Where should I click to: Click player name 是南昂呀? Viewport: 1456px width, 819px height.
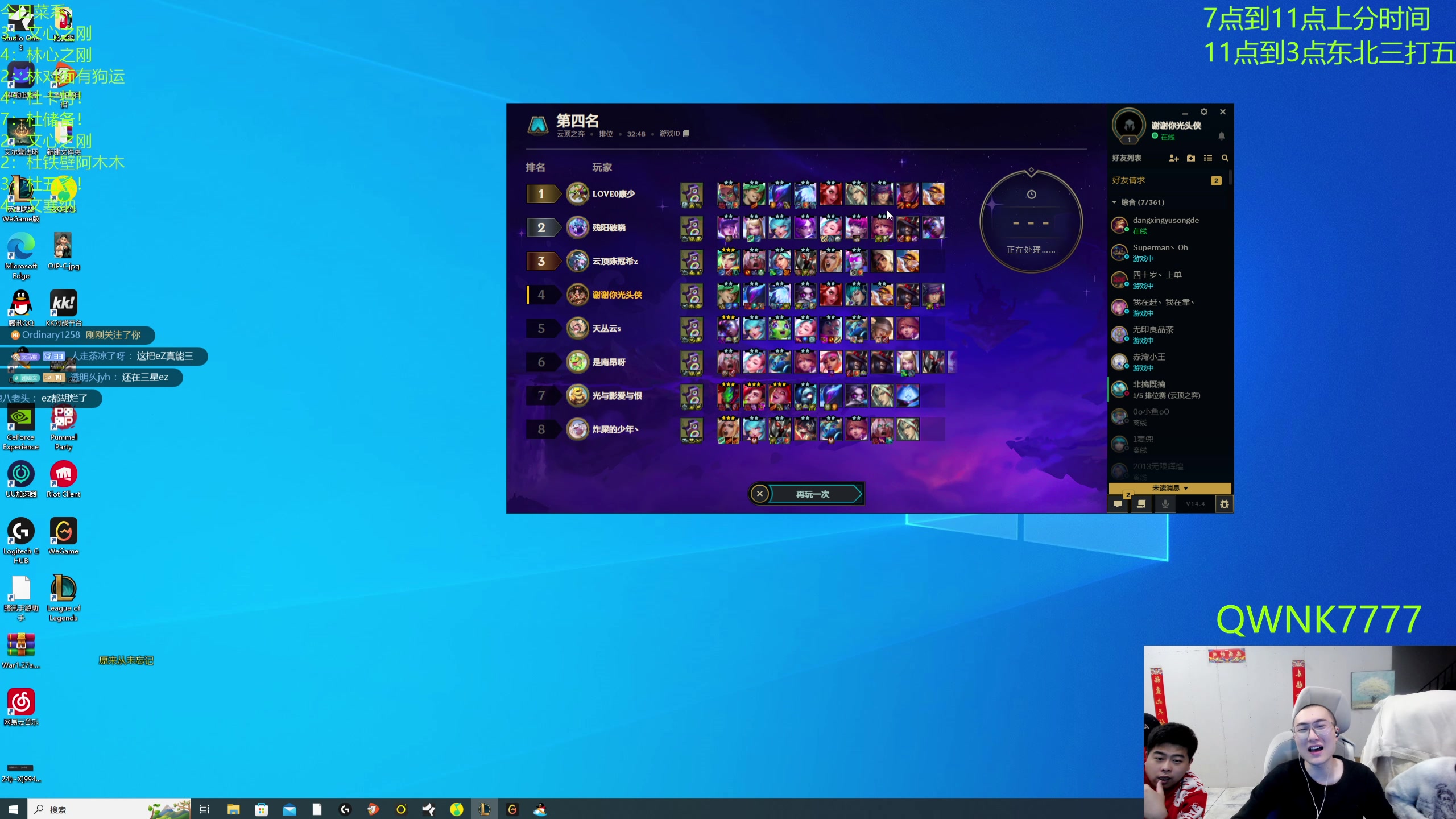(x=609, y=362)
